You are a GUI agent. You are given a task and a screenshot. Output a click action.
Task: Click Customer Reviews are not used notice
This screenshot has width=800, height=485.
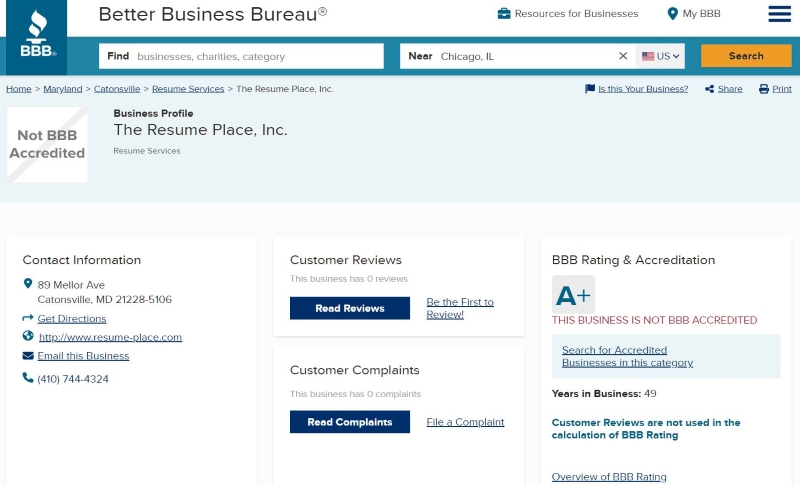tap(645, 428)
